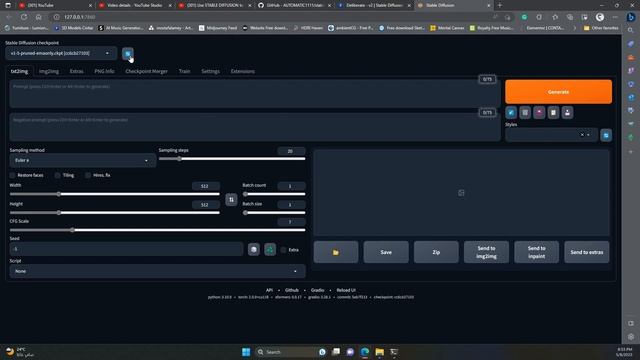Switch to Extras tab
The width and height of the screenshot is (640, 360).
(76, 71)
